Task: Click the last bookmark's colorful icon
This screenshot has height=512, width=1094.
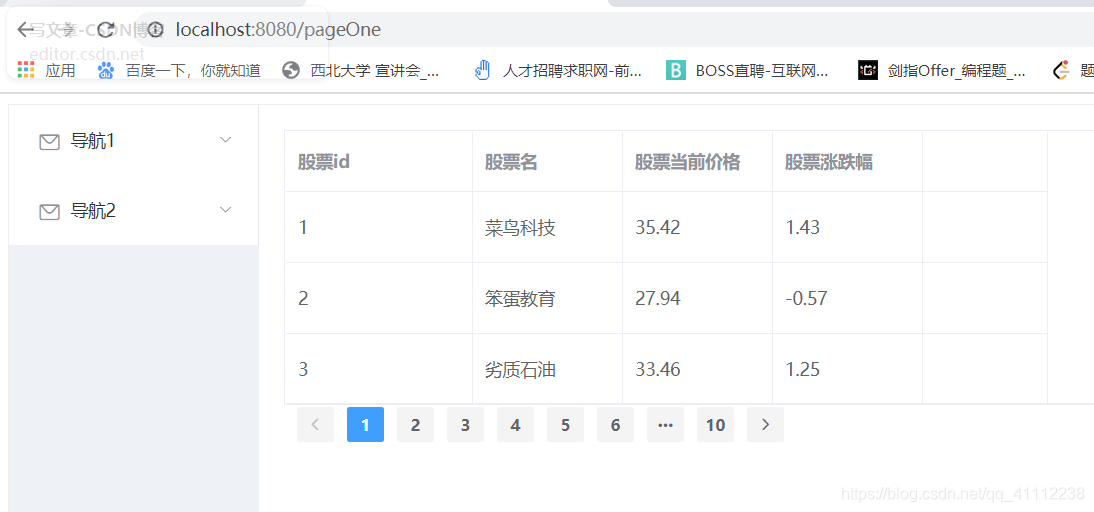Action: click(x=1061, y=70)
